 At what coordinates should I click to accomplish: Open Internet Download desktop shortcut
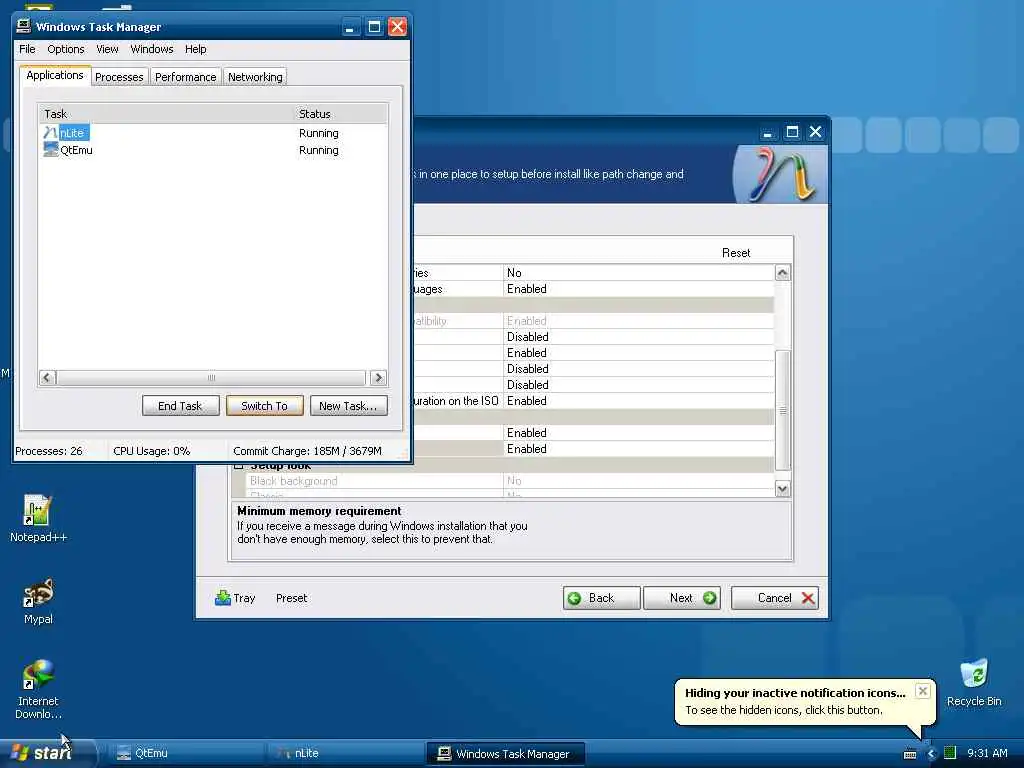(38, 690)
